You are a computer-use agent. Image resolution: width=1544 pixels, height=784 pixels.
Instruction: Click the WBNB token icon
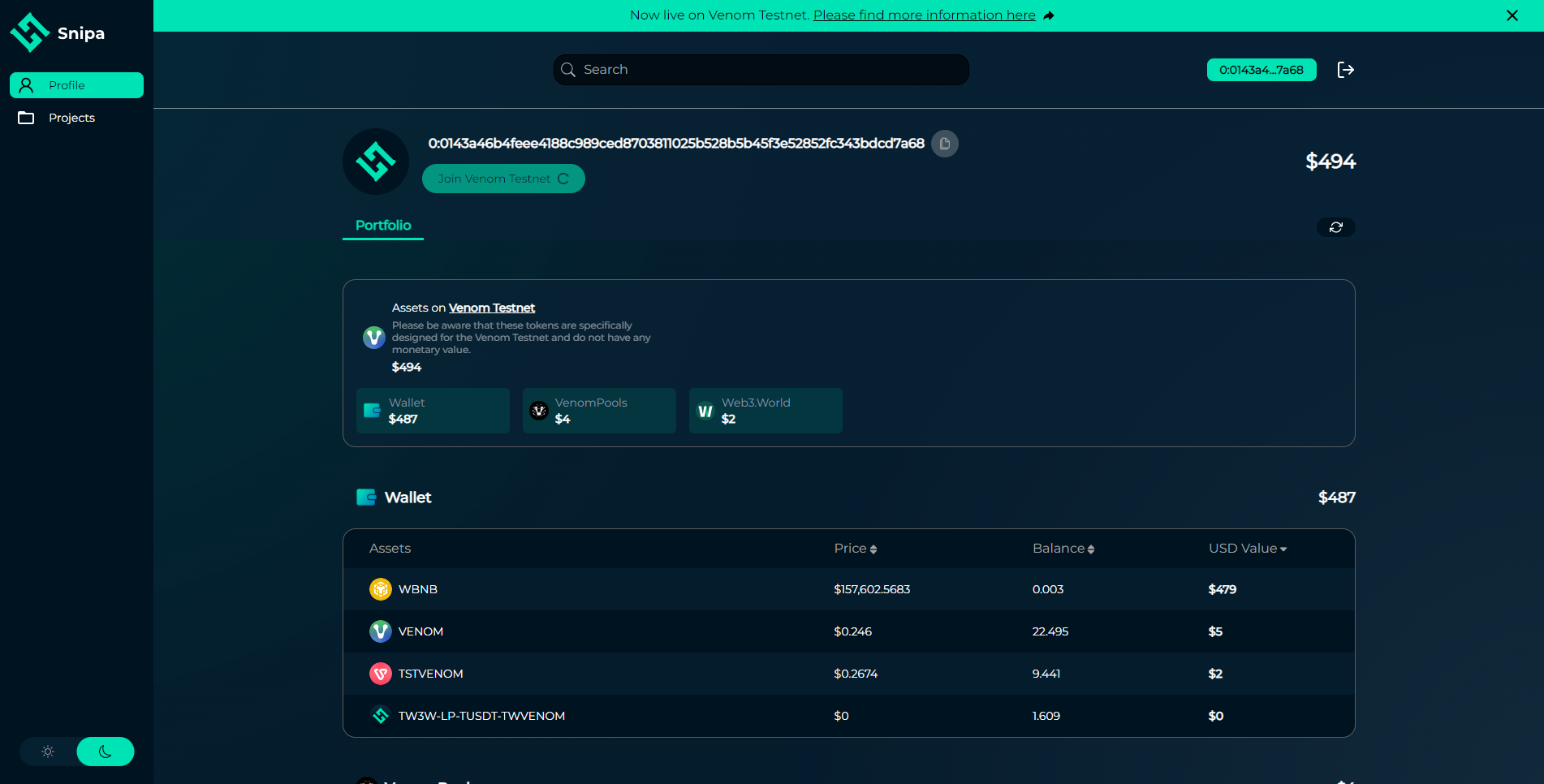point(380,589)
